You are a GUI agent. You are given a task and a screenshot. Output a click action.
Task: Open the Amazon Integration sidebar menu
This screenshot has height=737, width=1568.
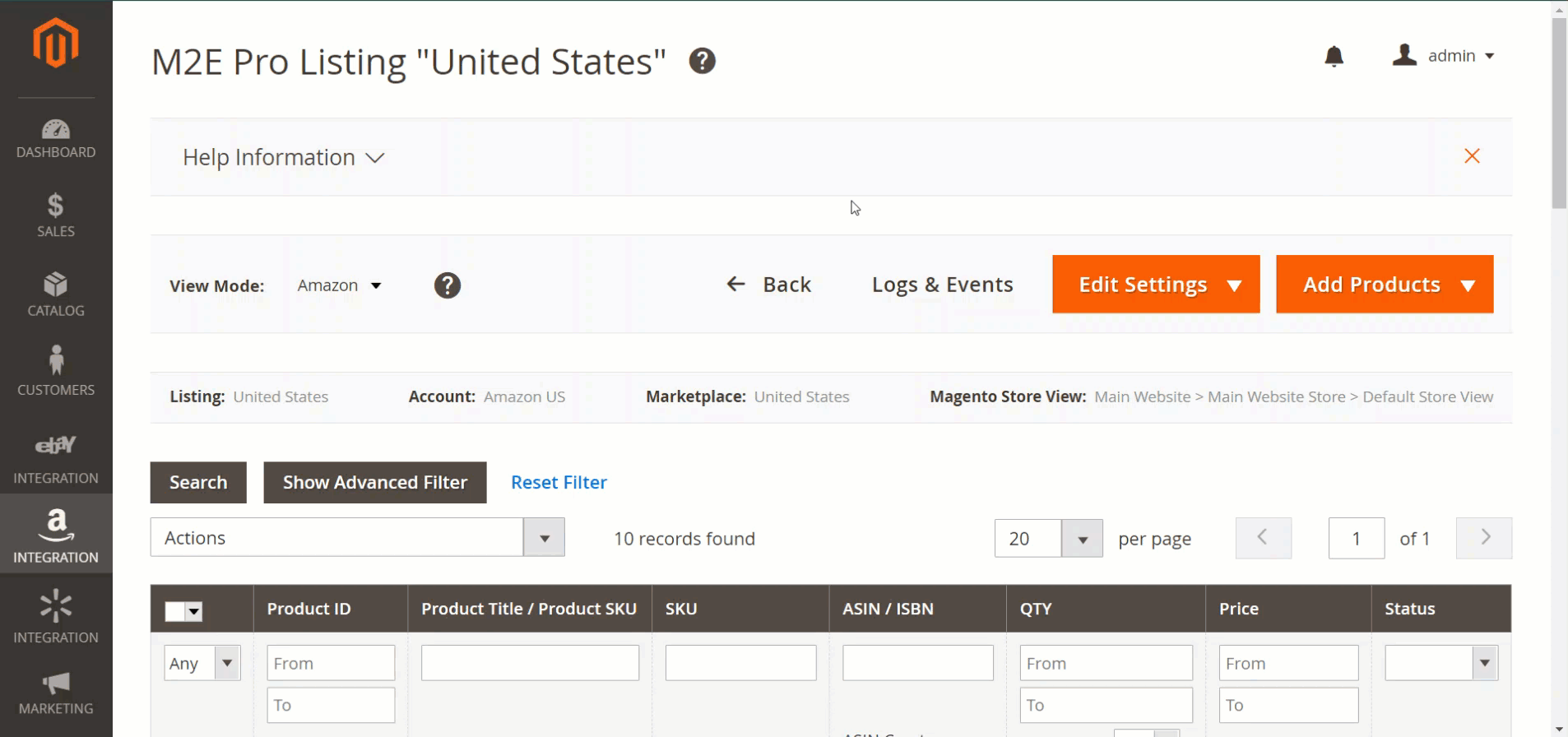56,534
